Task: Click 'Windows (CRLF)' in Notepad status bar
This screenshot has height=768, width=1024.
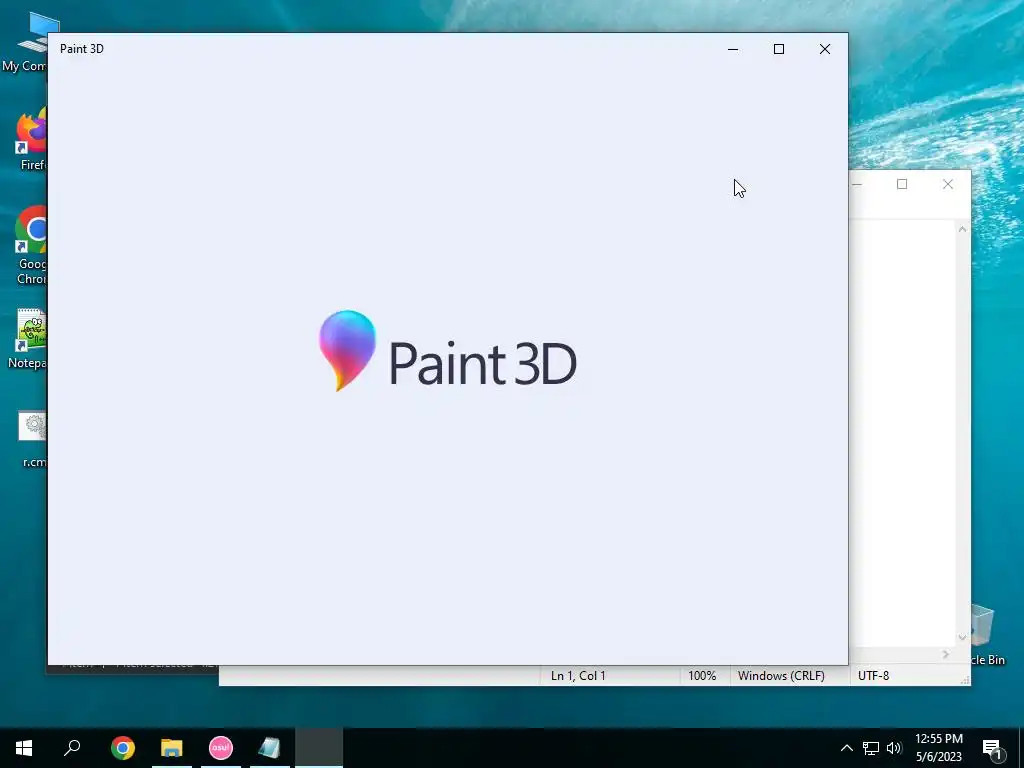Action: pyautogui.click(x=781, y=676)
